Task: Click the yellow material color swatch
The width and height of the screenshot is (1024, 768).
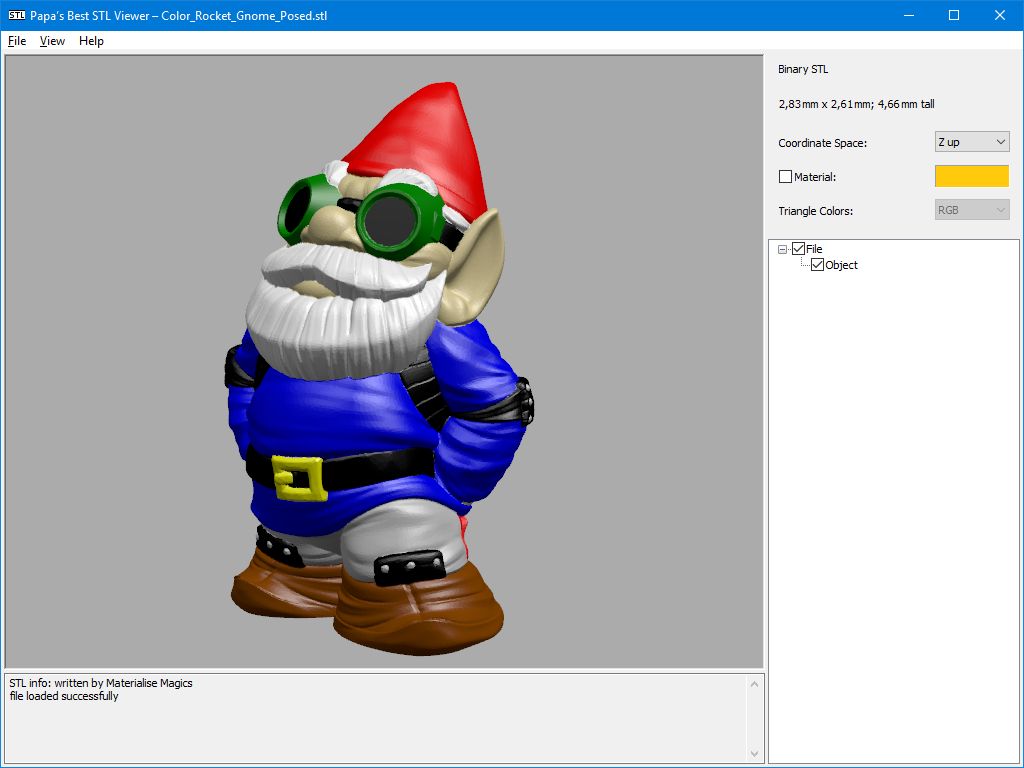Action: pyautogui.click(x=971, y=176)
